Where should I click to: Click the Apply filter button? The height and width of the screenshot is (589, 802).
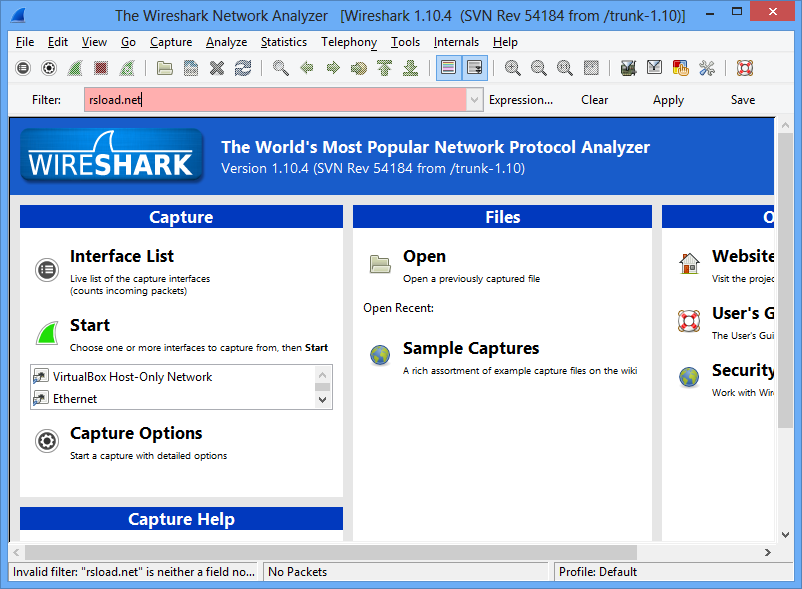pyautogui.click(x=667, y=99)
